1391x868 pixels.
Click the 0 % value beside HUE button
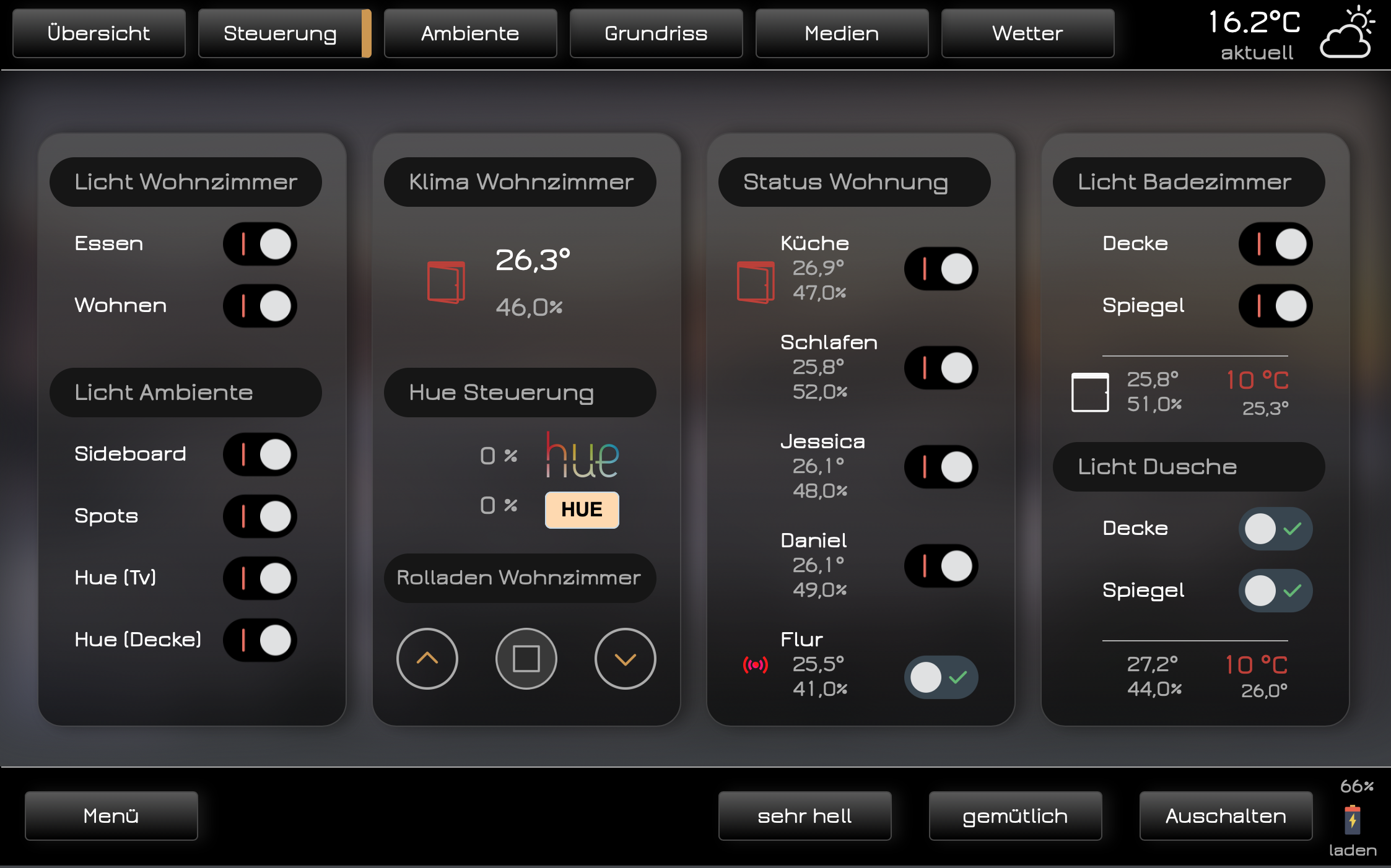tap(499, 505)
